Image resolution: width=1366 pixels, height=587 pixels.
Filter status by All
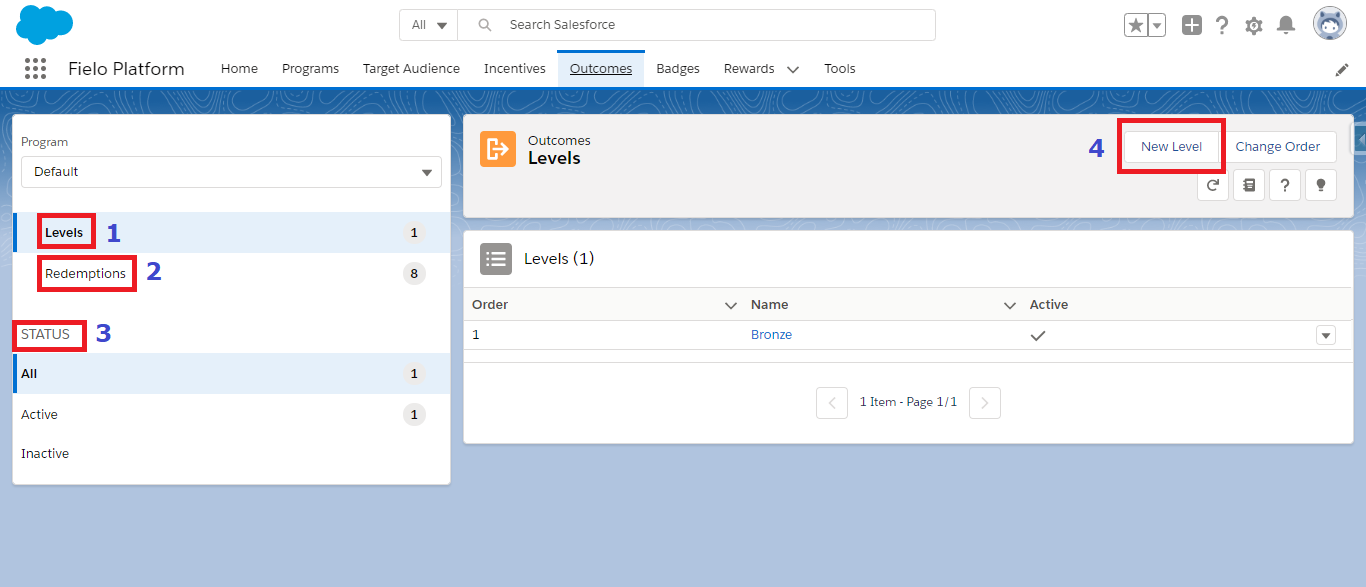(231, 374)
